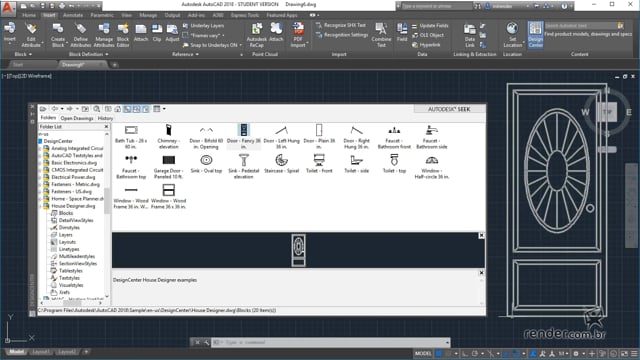The width and height of the screenshot is (640, 360).
Task: Click the Combine Text tool
Action: pyautogui.click(x=381, y=35)
